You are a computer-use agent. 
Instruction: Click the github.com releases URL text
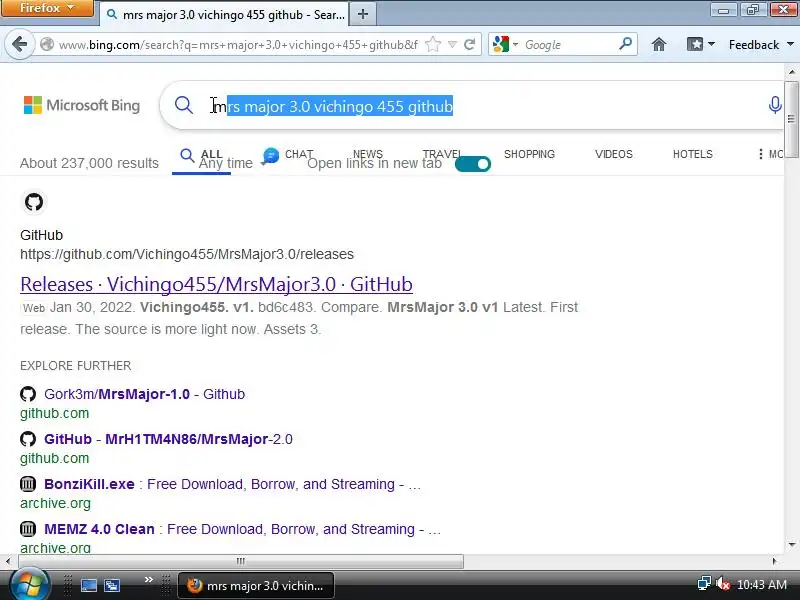click(187, 254)
